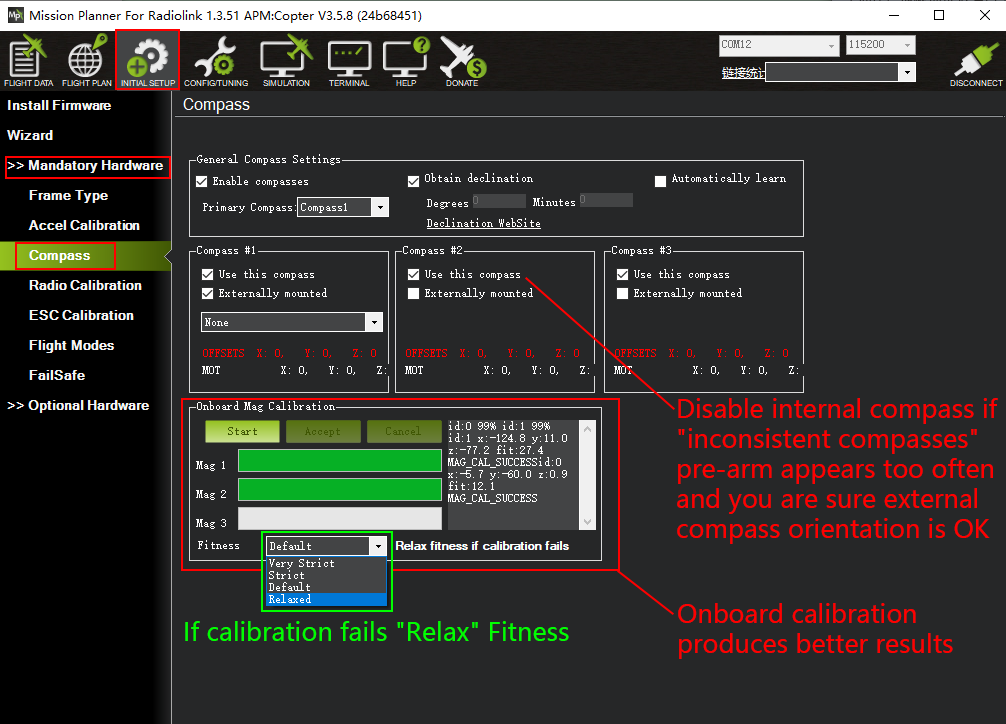Expand the Primary Compass dropdown

tap(379, 208)
